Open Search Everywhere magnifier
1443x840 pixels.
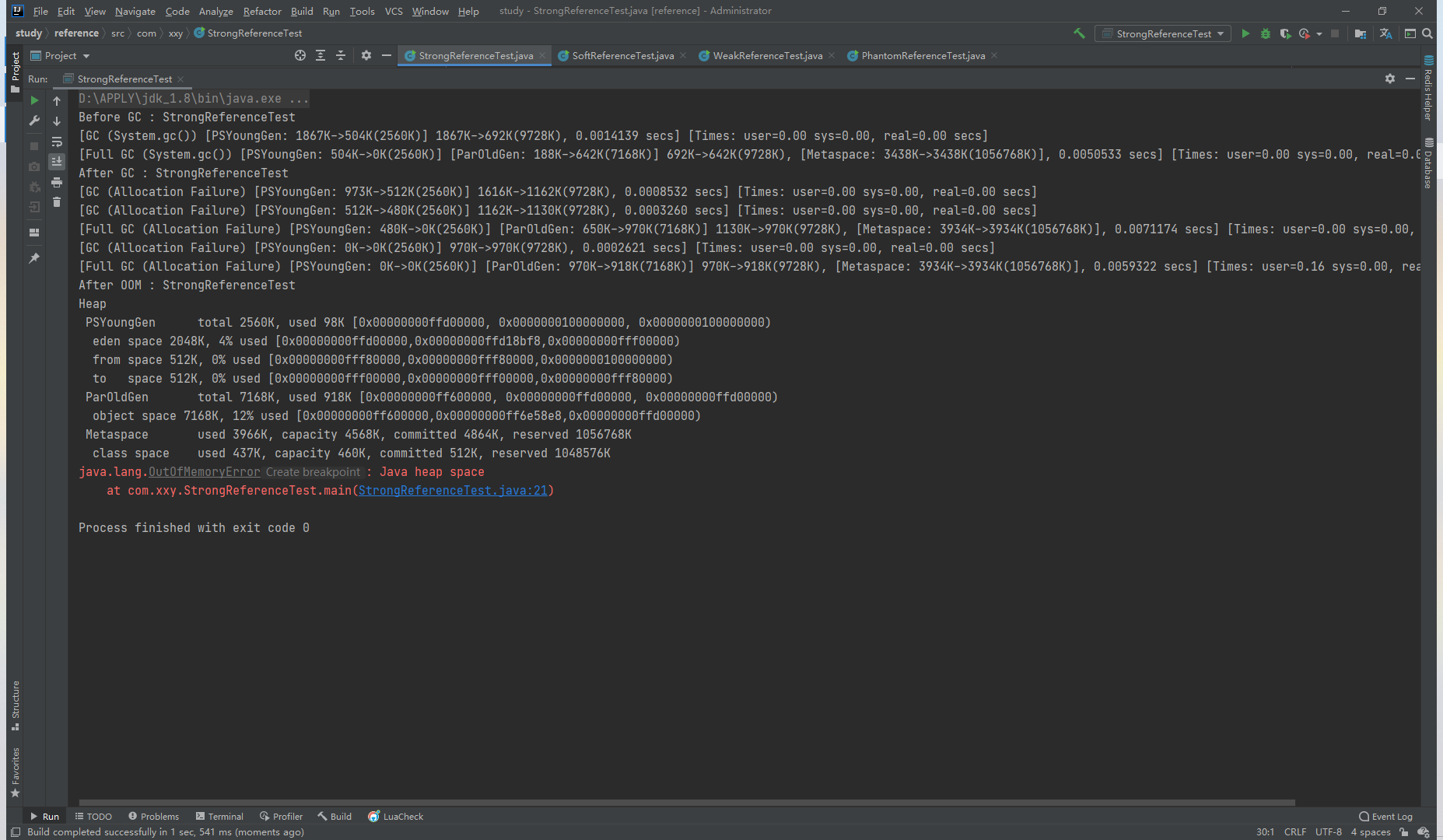(x=1427, y=33)
